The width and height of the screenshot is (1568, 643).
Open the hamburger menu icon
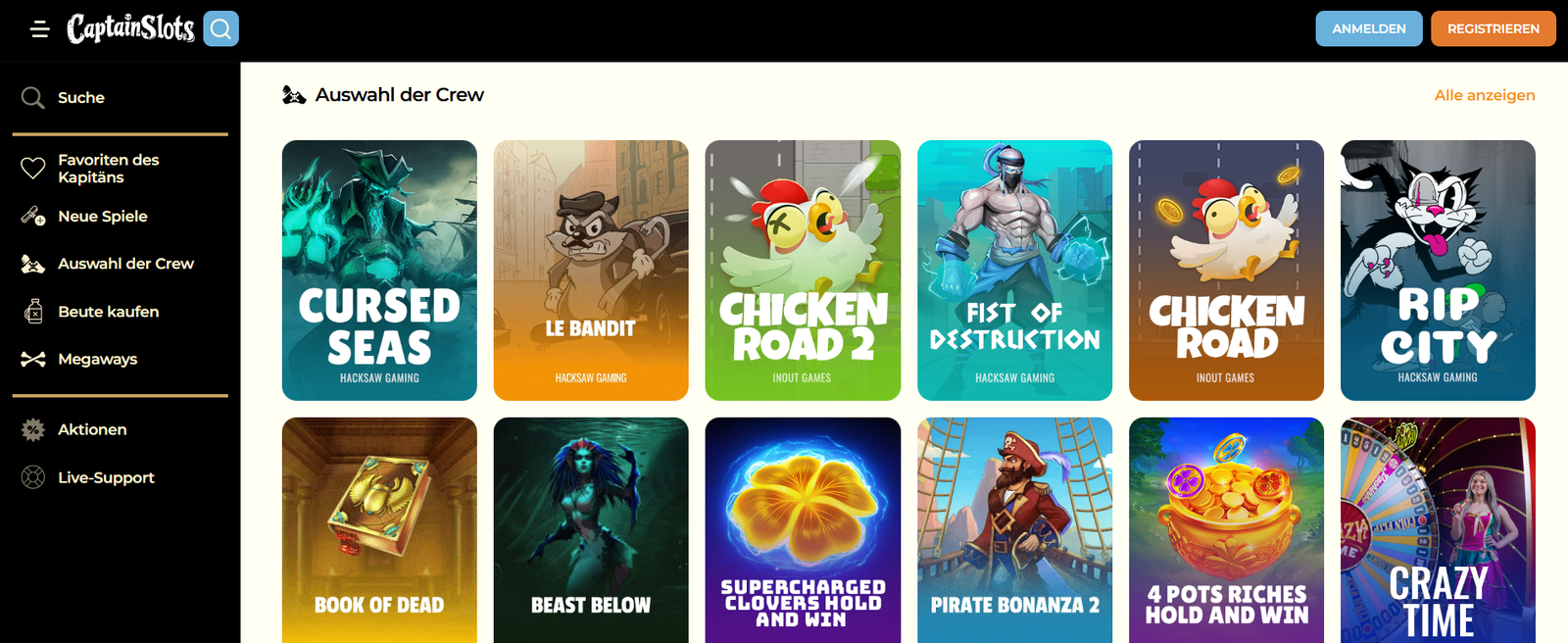coord(39,29)
